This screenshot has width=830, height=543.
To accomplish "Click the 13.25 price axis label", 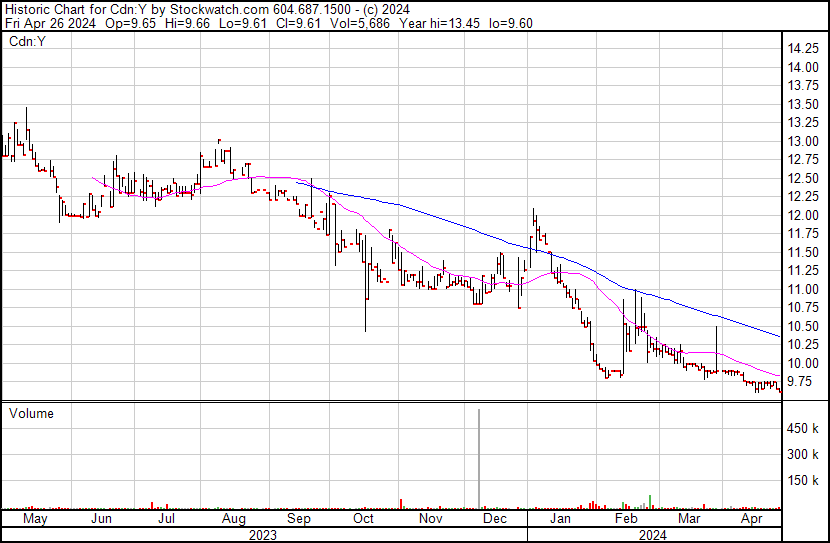I will (x=803, y=123).
